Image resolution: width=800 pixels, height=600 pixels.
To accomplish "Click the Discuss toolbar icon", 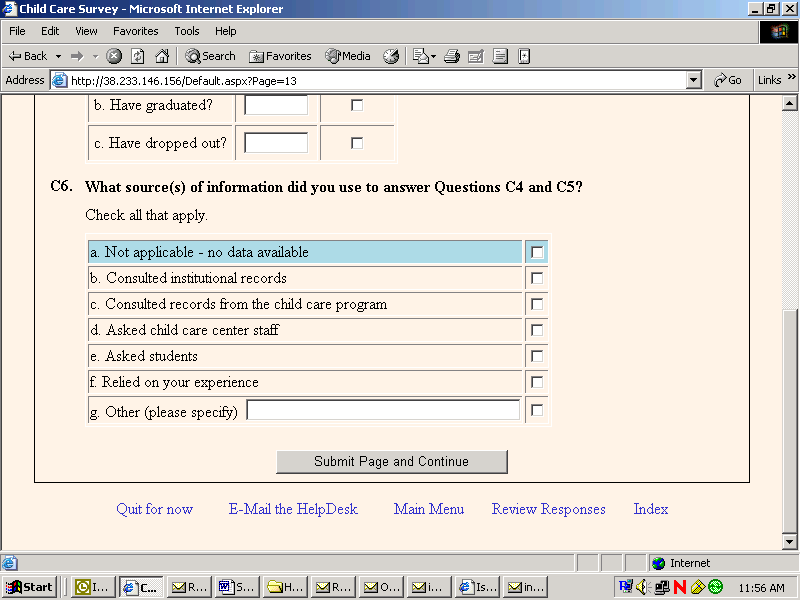I will [500, 56].
